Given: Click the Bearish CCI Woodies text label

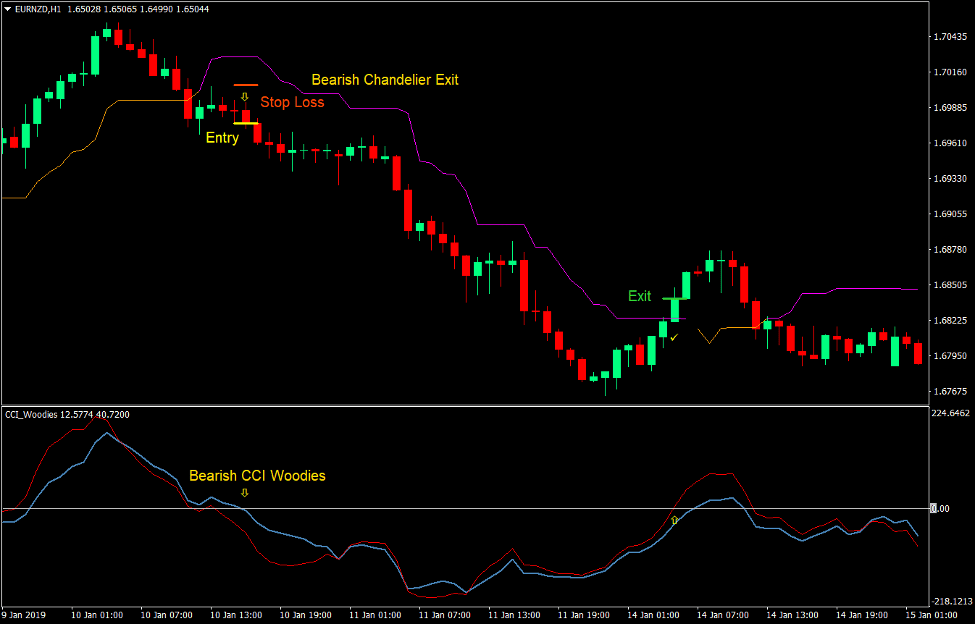Looking at the screenshot, I should (x=258, y=476).
